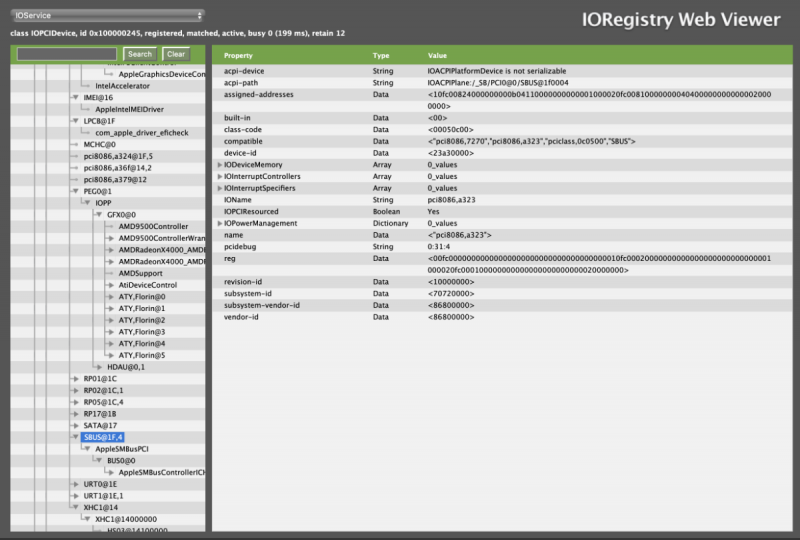Click the compatible property value
This screenshot has height=540, width=800.
coord(532,141)
